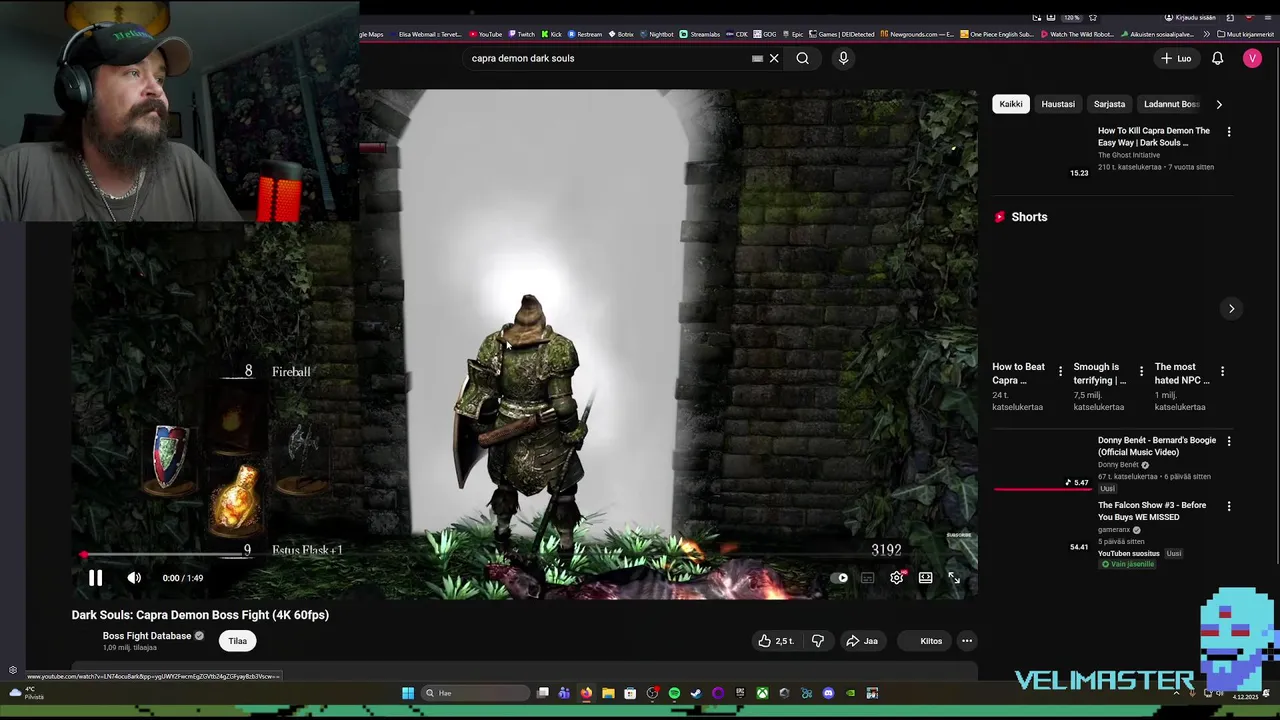This screenshot has width=1280, height=720.
Task: Open Firefox from the taskbar
Action: click(586, 693)
